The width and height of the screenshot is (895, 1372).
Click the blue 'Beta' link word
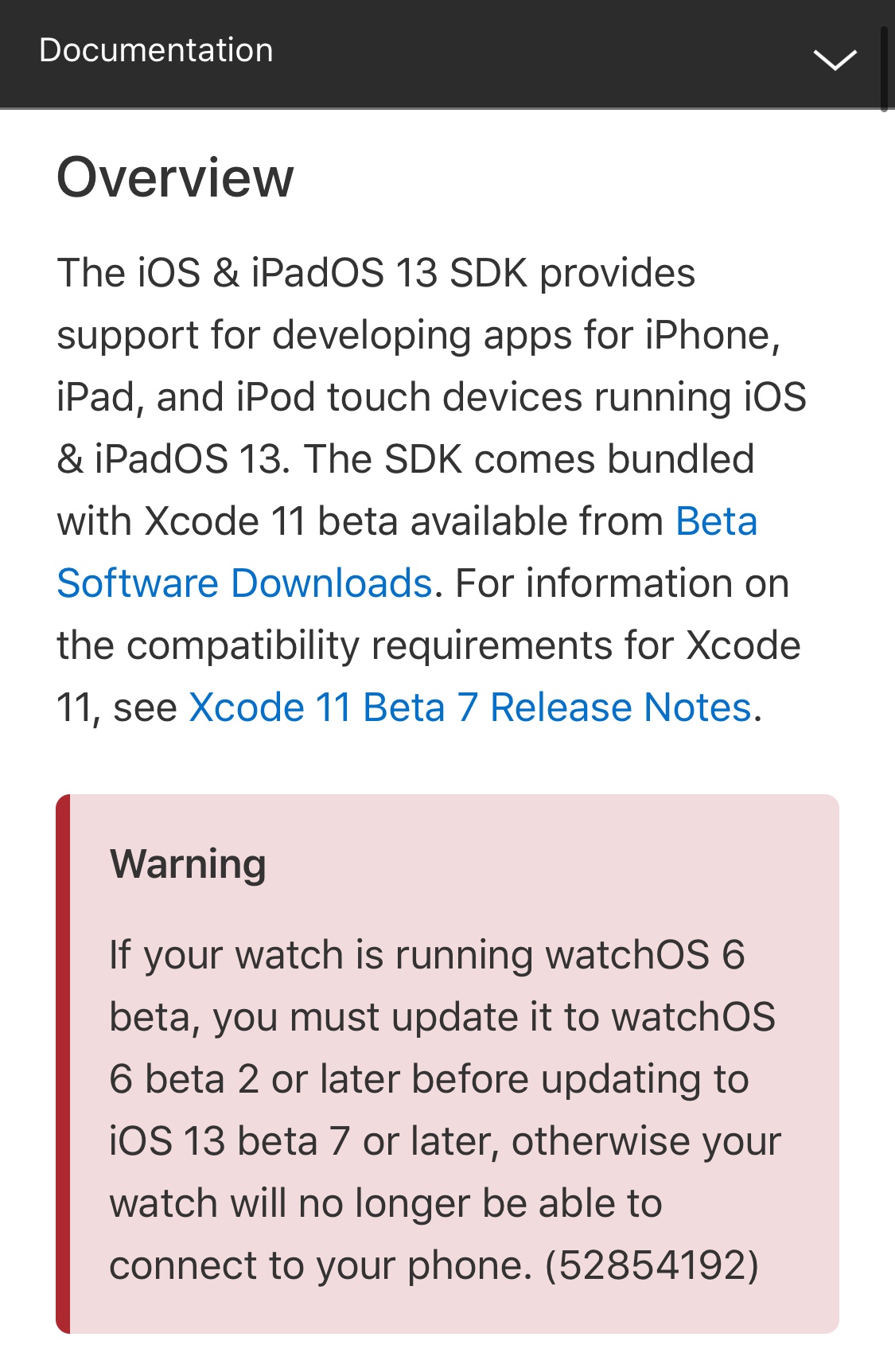716,521
